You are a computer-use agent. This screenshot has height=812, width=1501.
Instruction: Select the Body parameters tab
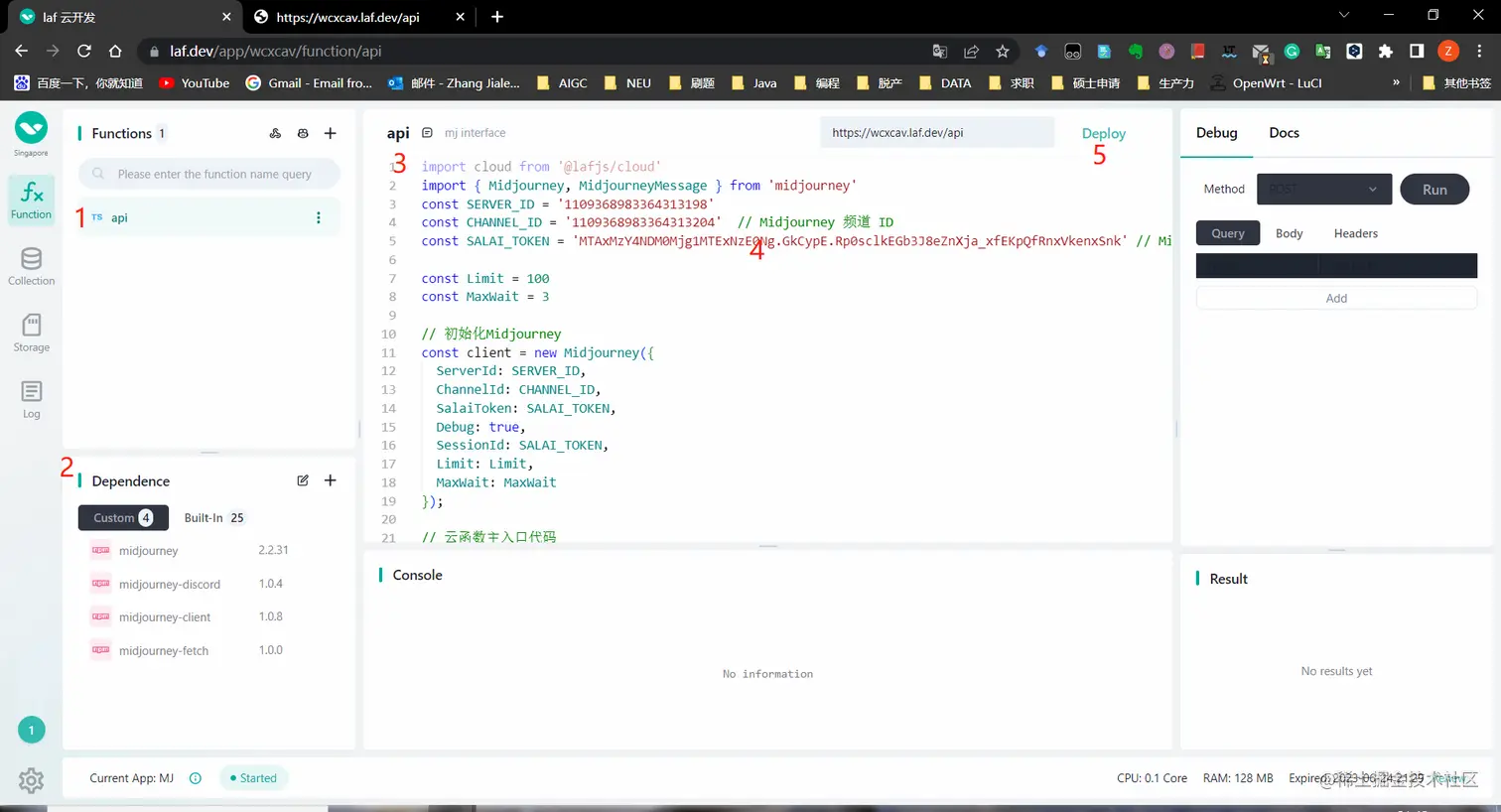click(x=1289, y=233)
